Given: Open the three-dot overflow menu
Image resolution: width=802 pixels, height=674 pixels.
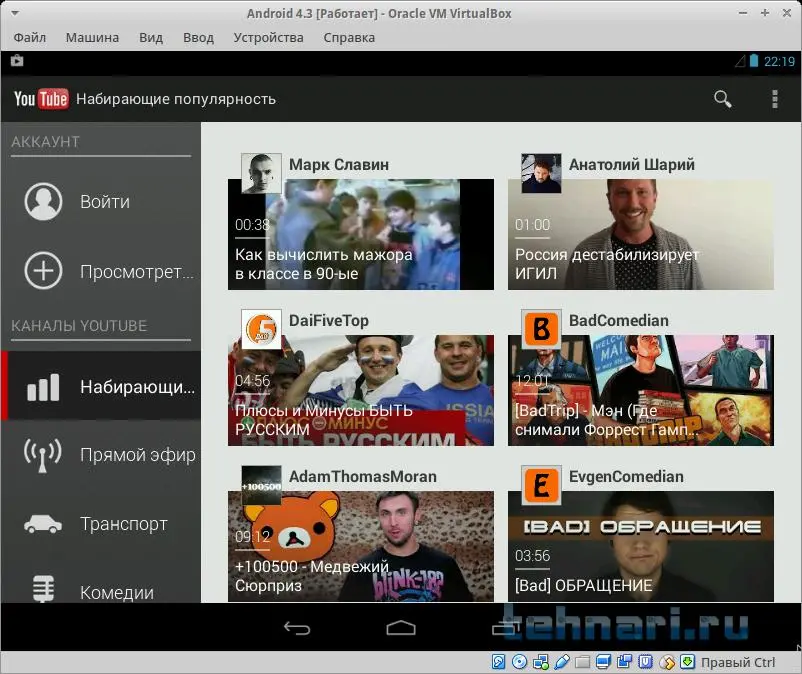Looking at the screenshot, I should click(774, 98).
